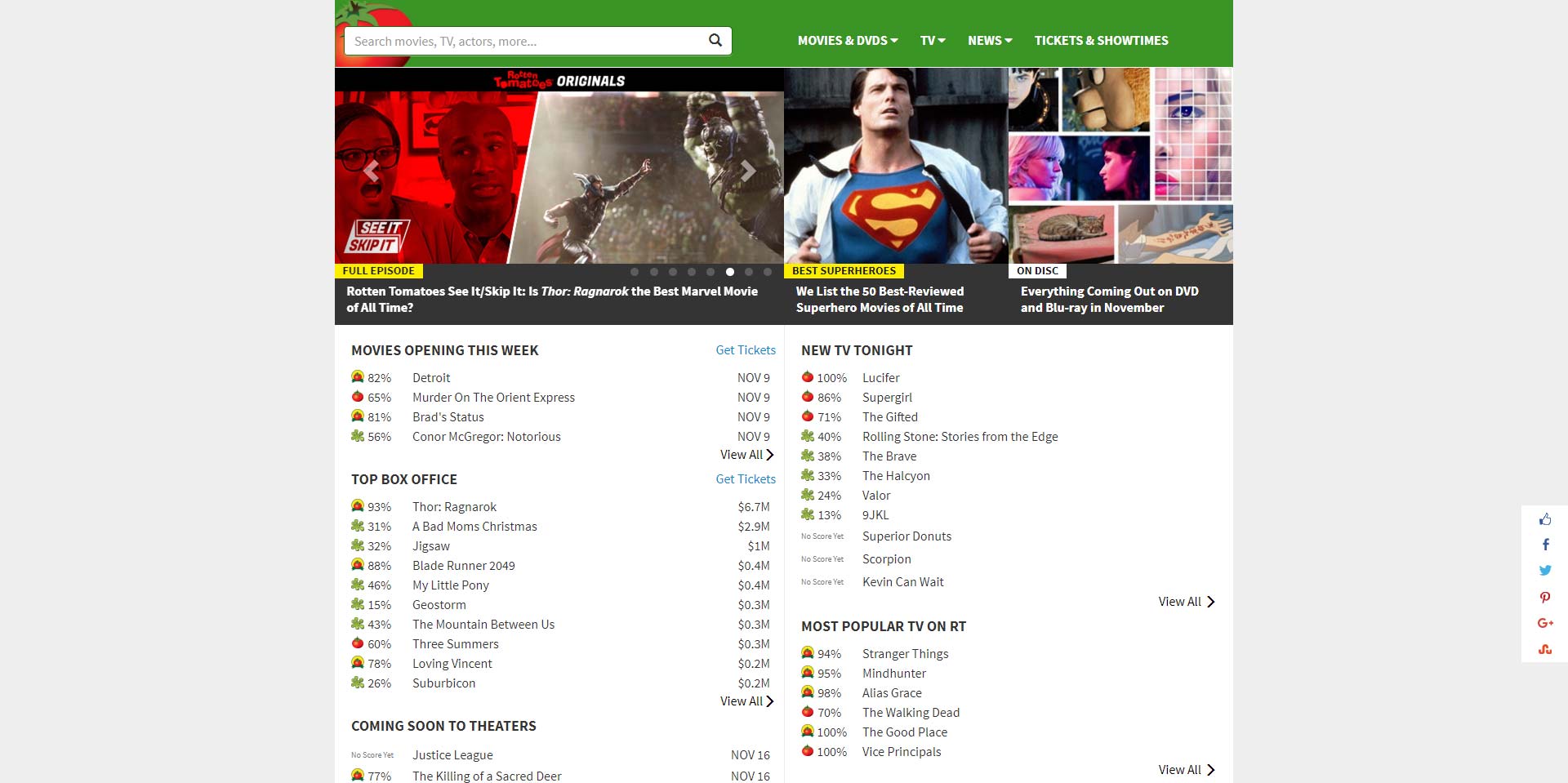
Task: Click the Certified Fresh badge next to Detroit
Action: click(x=357, y=376)
